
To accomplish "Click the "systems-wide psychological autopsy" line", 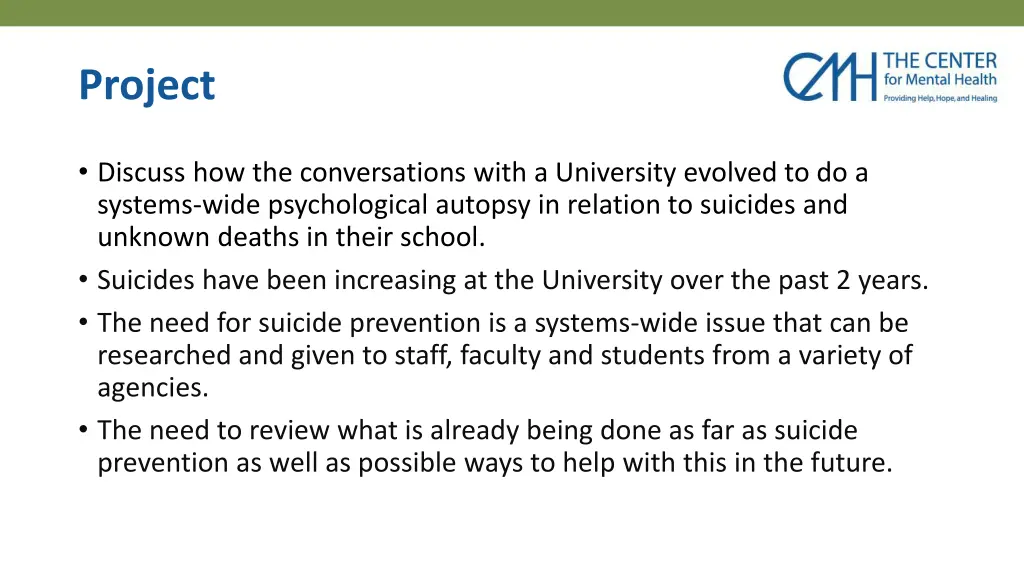I will coord(472,205).
